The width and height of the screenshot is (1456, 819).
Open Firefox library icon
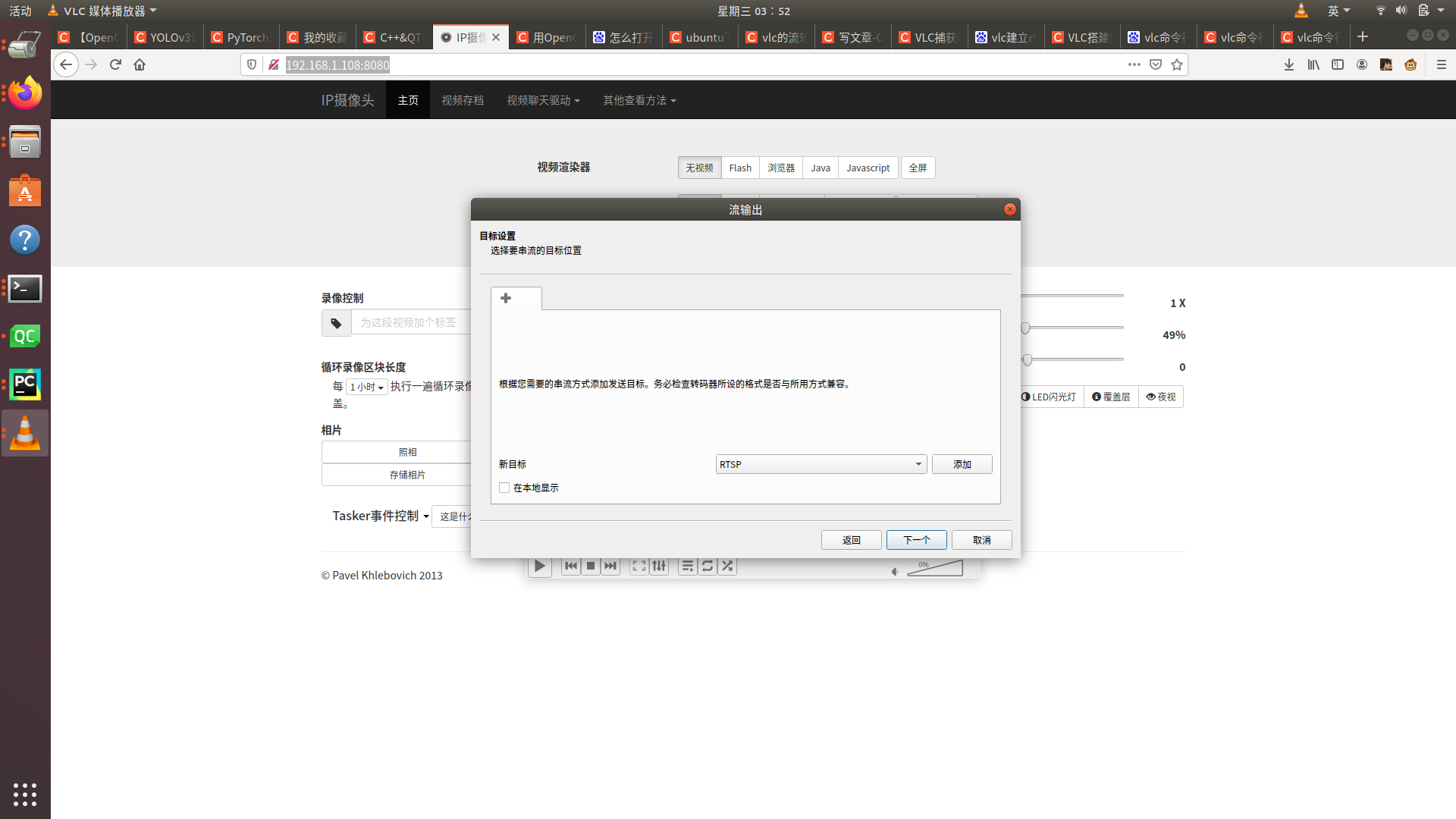[1313, 64]
